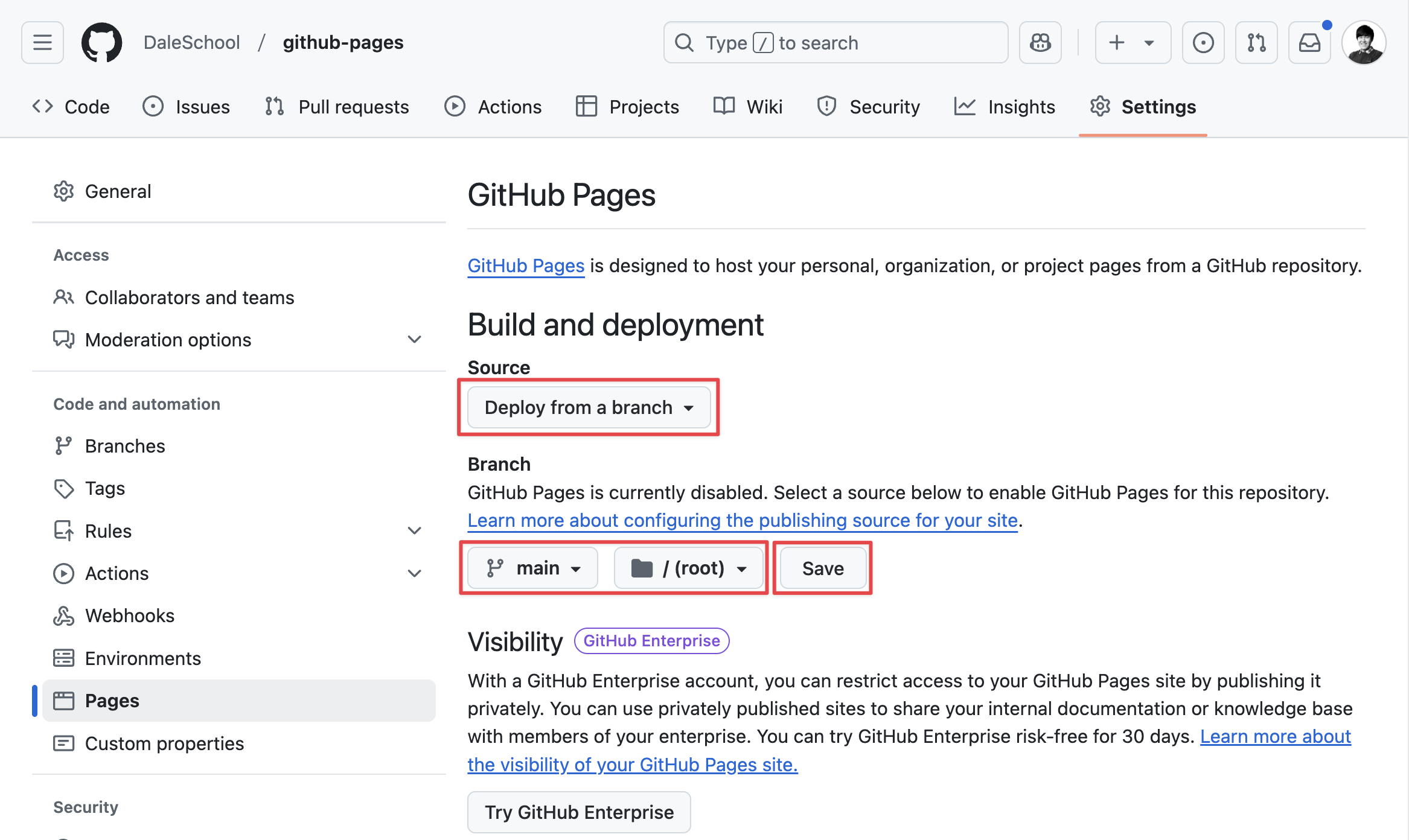Switch to the Wiki tab
Image resolution: width=1409 pixels, height=840 pixels.
764,106
